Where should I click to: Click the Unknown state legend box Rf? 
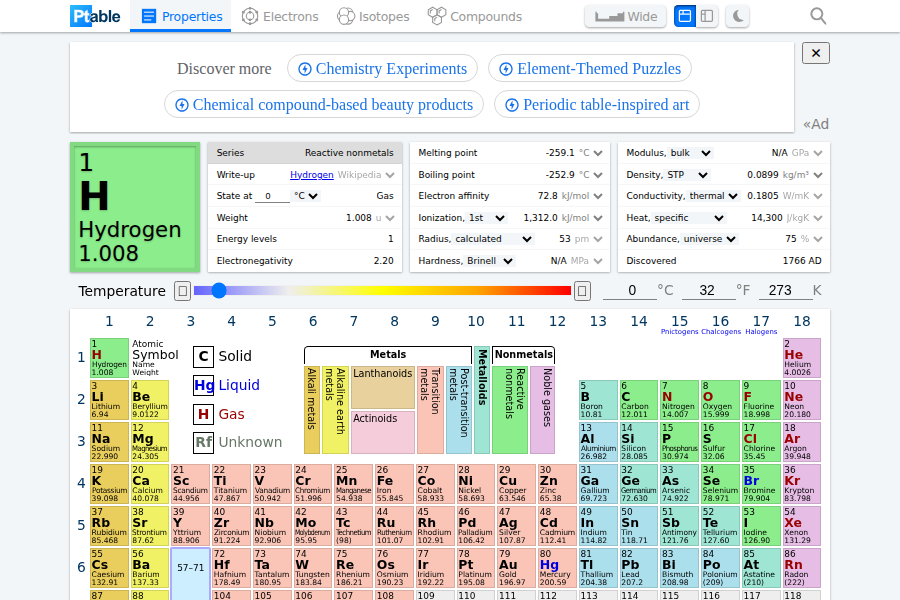point(203,443)
